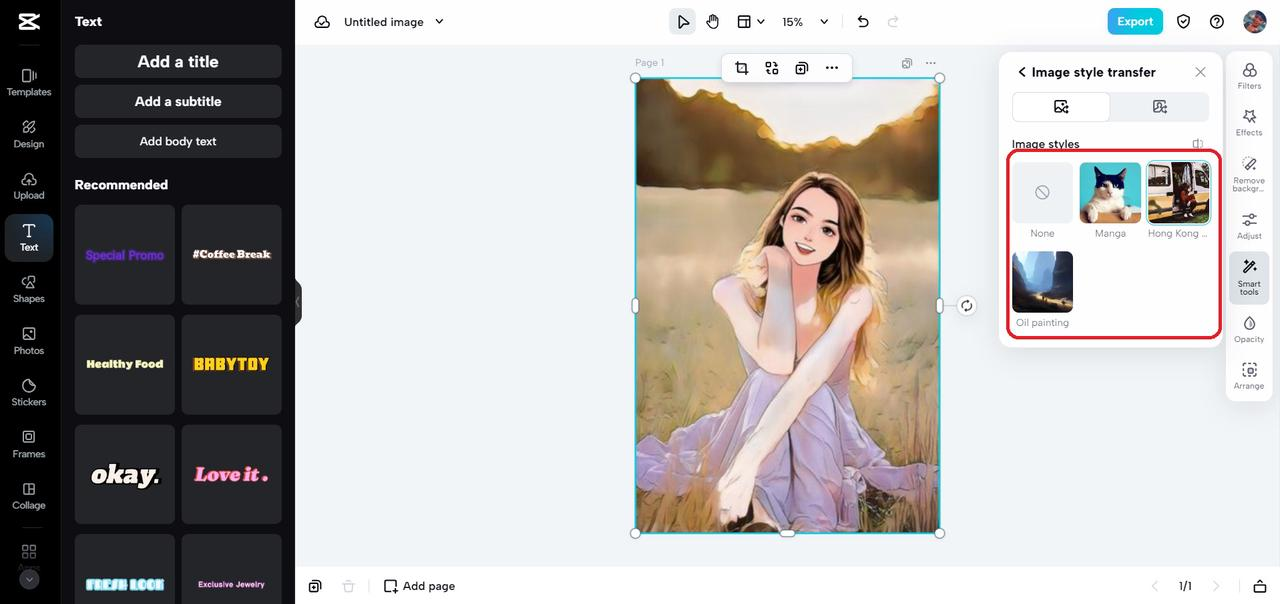Choose the okay. text preset
This screenshot has height=604, width=1280.
(125, 475)
